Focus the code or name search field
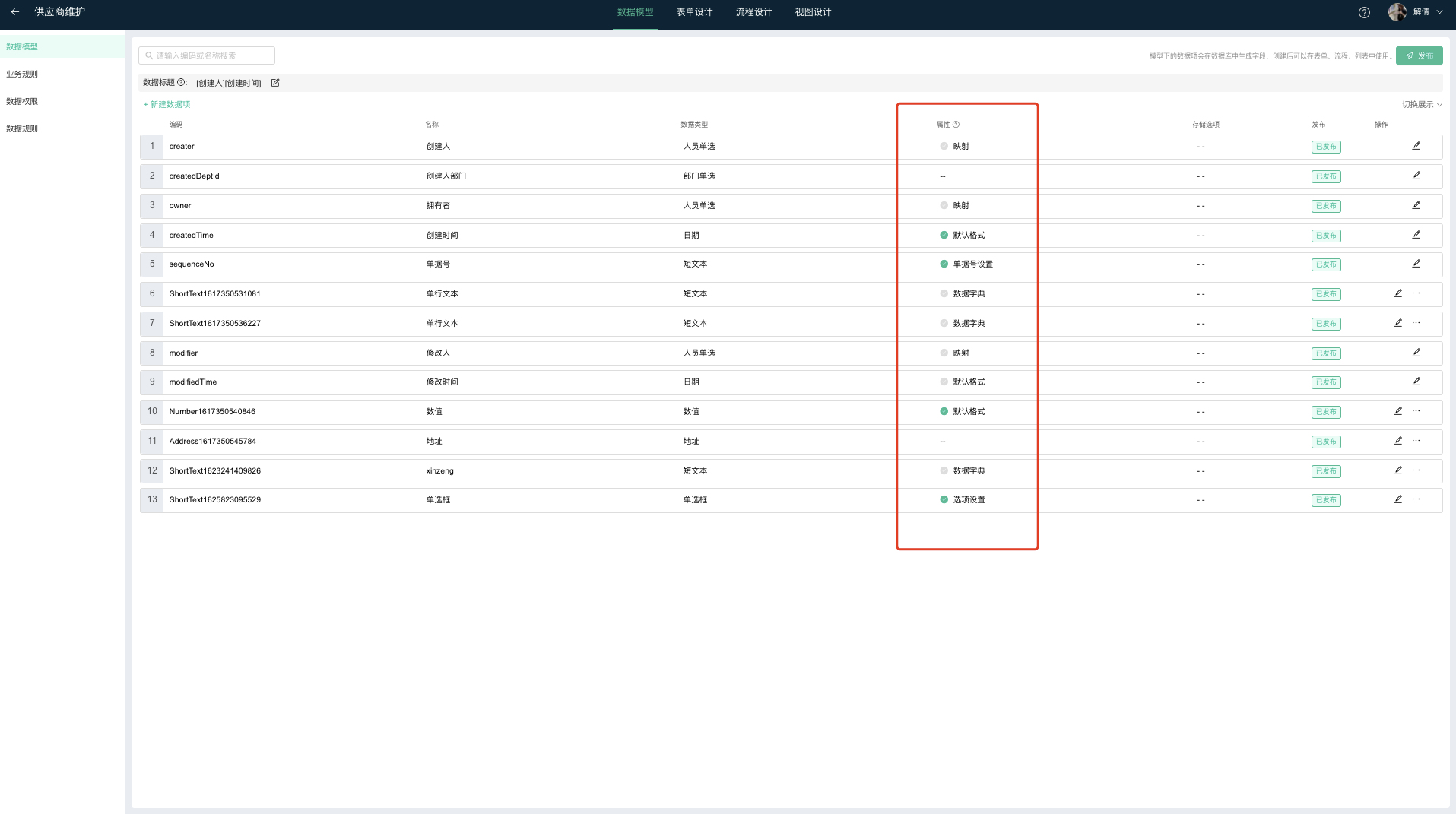The width and height of the screenshot is (1456, 814). point(207,55)
